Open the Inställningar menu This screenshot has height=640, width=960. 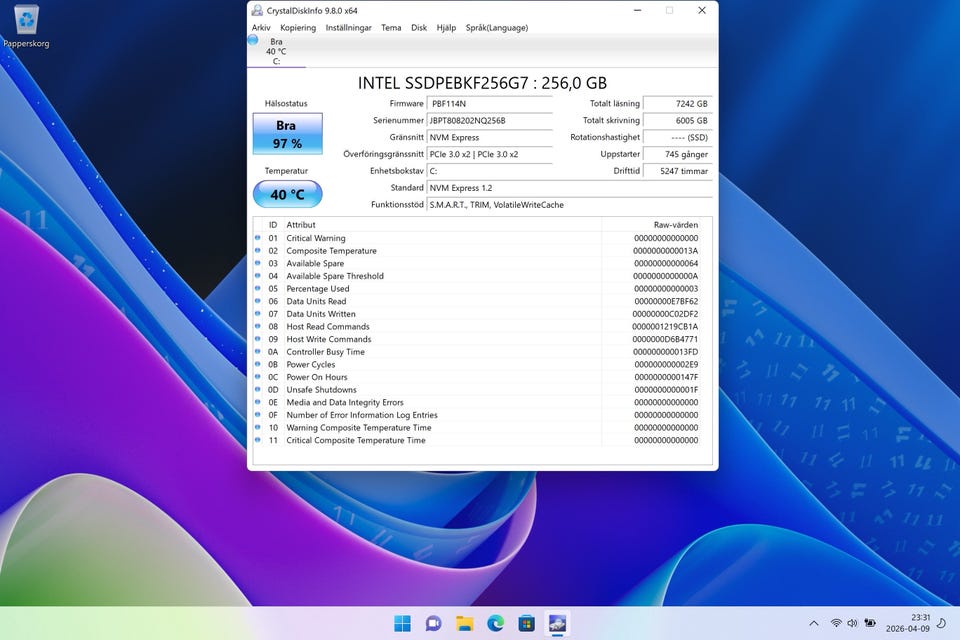click(x=348, y=28)
